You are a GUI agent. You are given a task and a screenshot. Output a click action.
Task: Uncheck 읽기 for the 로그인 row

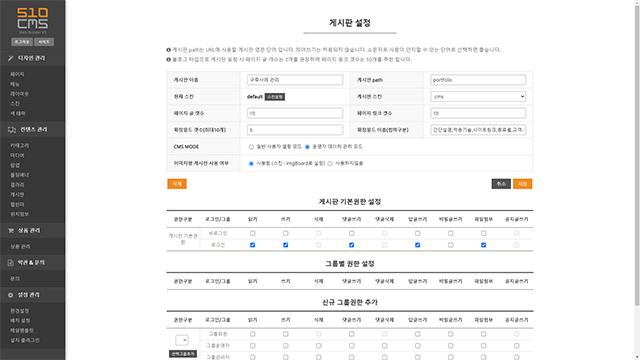[x=253, y=245]
